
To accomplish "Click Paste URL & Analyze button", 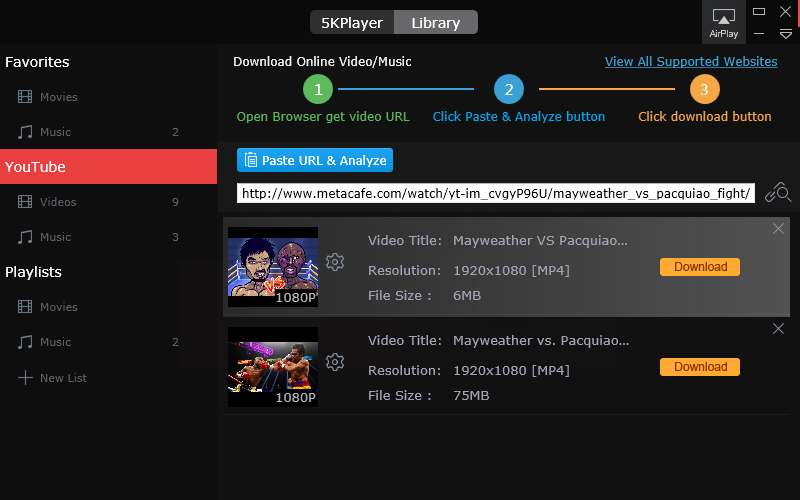I will (315, 160).
